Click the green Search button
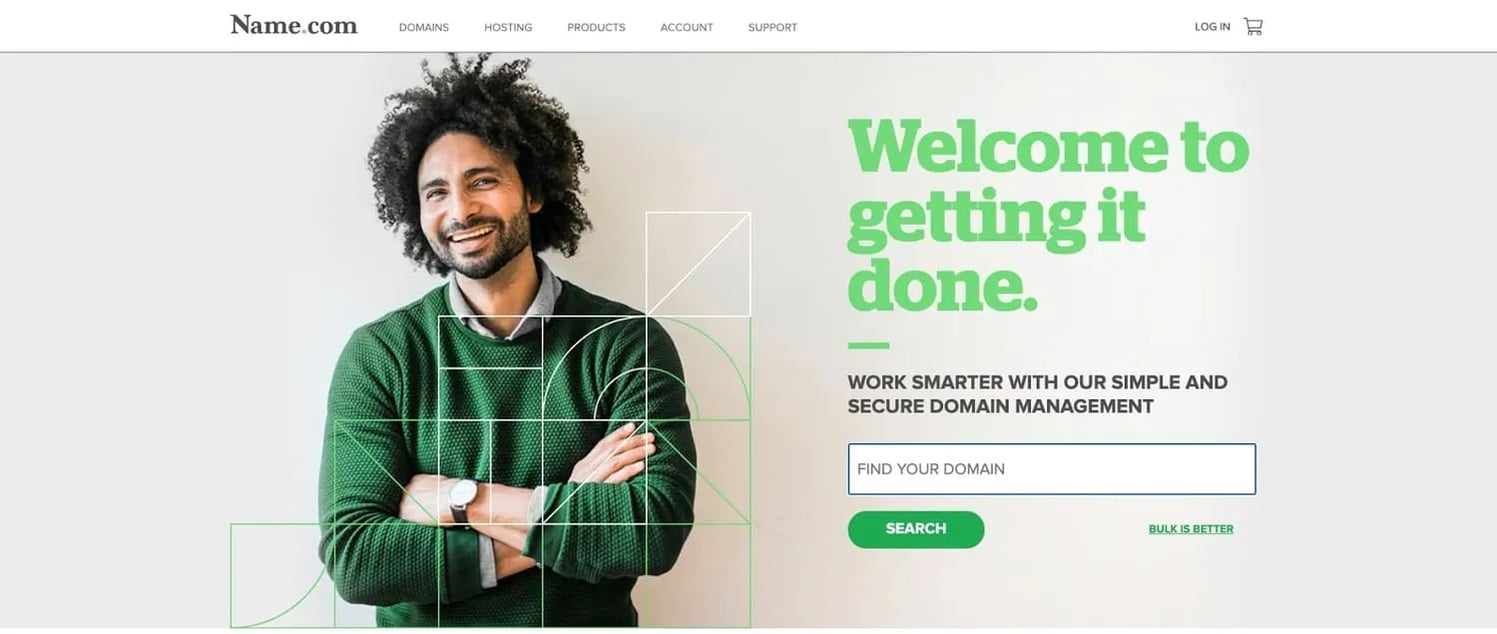The image size is (1497, 634). (x=916, y=529)
